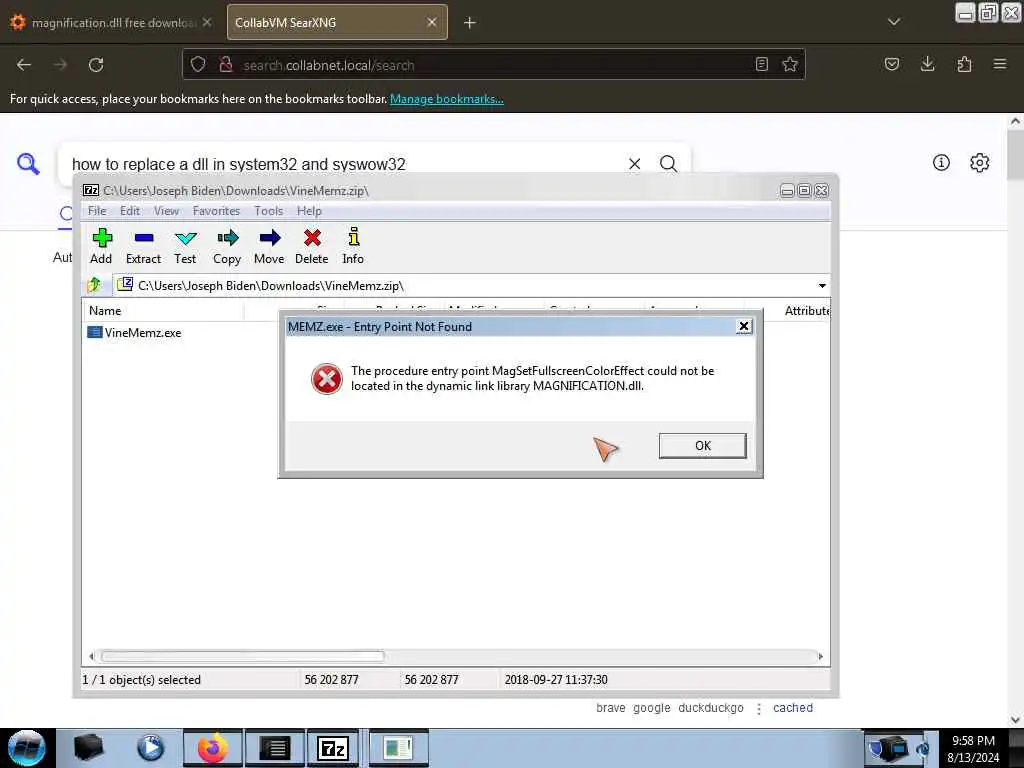The image size is (1024, 768).
Task: Open the View menu in 7-Zip
Action: pos(167,211)
